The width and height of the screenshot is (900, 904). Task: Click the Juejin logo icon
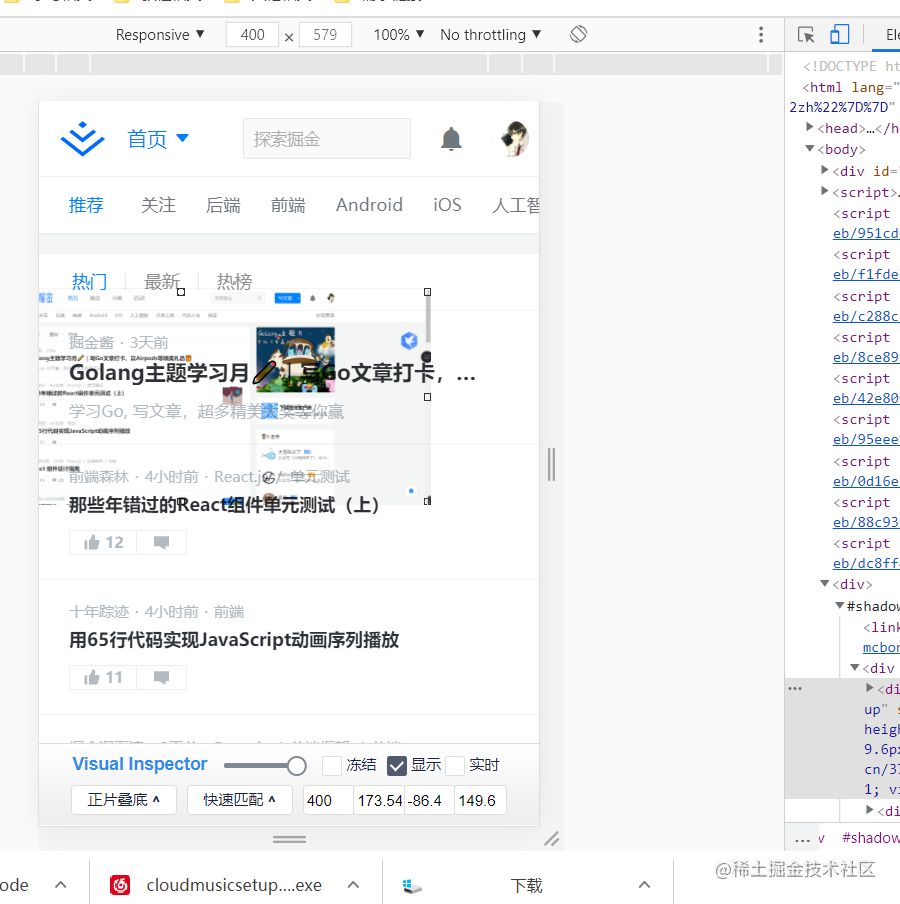82,139
